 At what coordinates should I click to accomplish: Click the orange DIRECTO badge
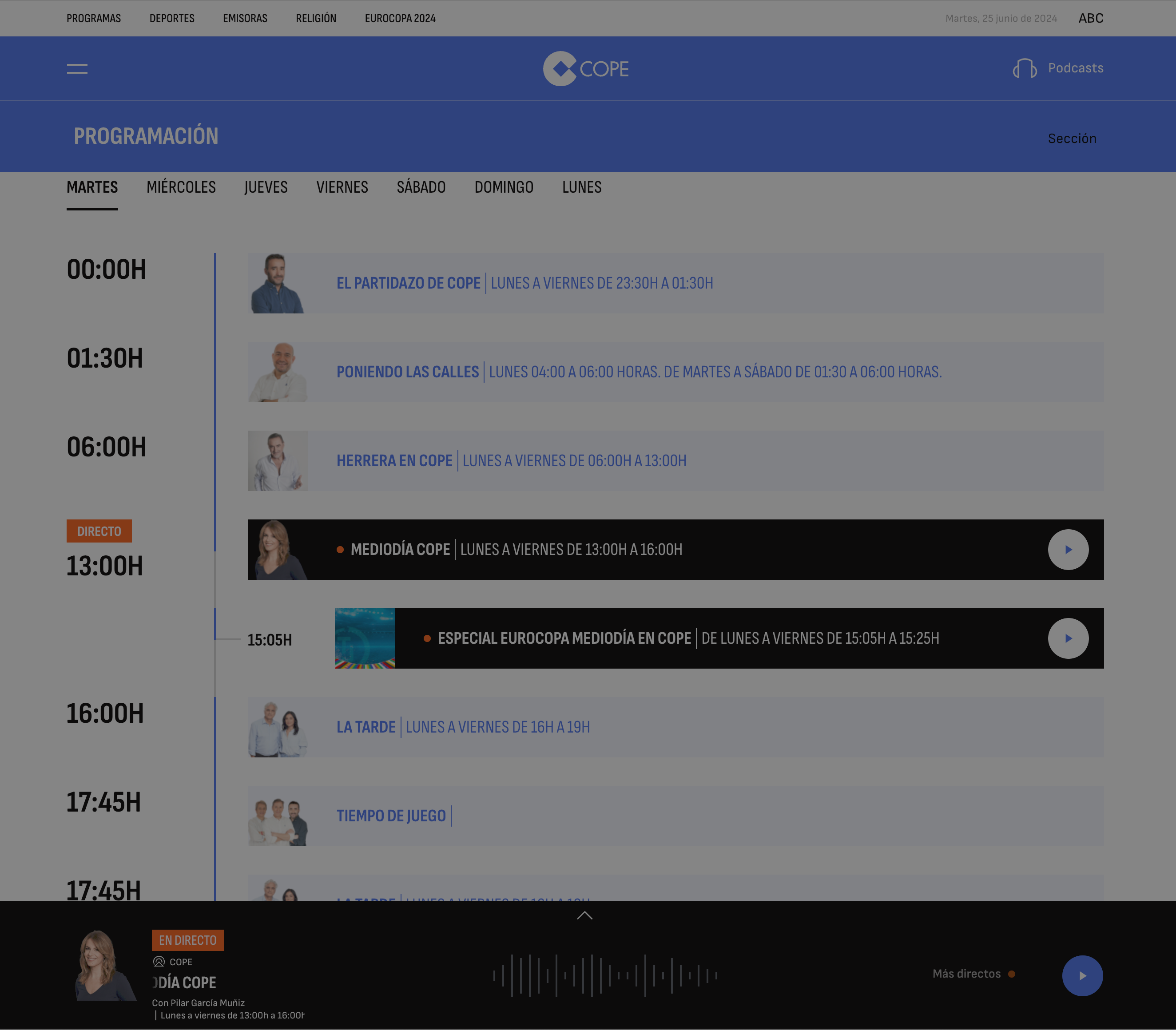pos(99,531)
